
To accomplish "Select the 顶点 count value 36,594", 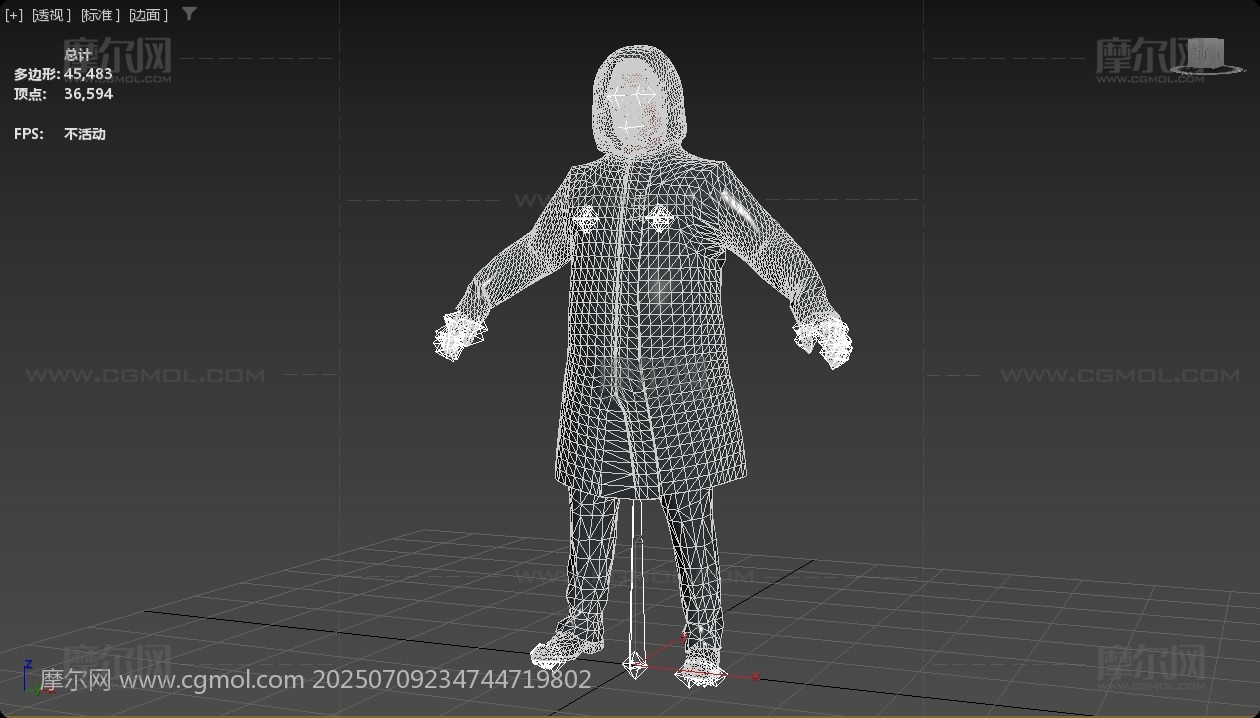I will [88, 94].
